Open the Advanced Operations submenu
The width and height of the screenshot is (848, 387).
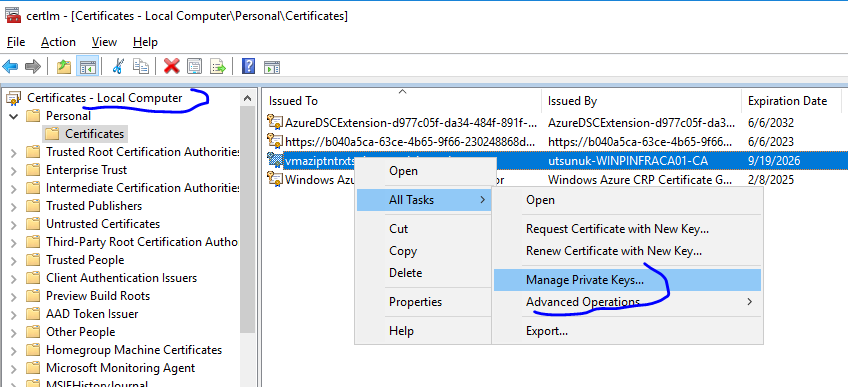coord(627,302)
